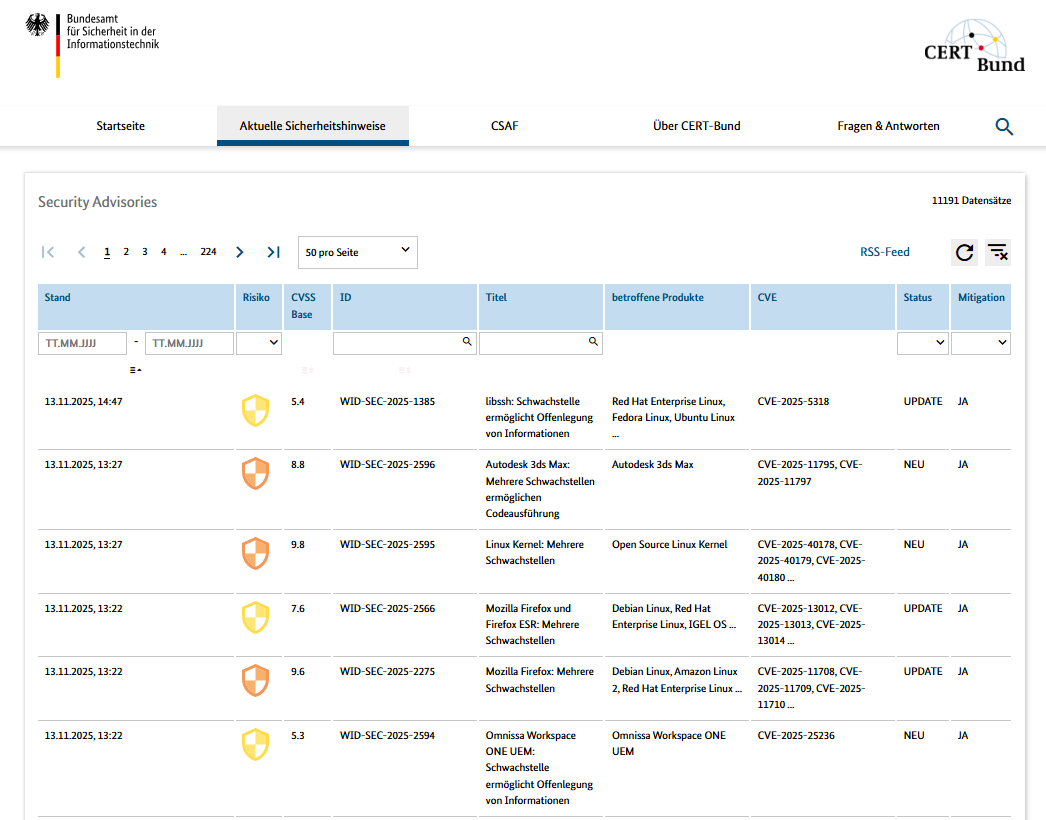The image size is (1046, 820).
Task: Go to page 3 of results
Action: [x=145, y=252]
